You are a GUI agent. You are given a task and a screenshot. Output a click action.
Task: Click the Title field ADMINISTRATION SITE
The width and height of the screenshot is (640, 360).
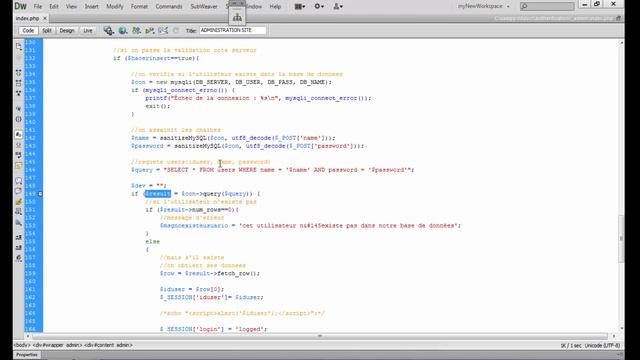(233, 30)
